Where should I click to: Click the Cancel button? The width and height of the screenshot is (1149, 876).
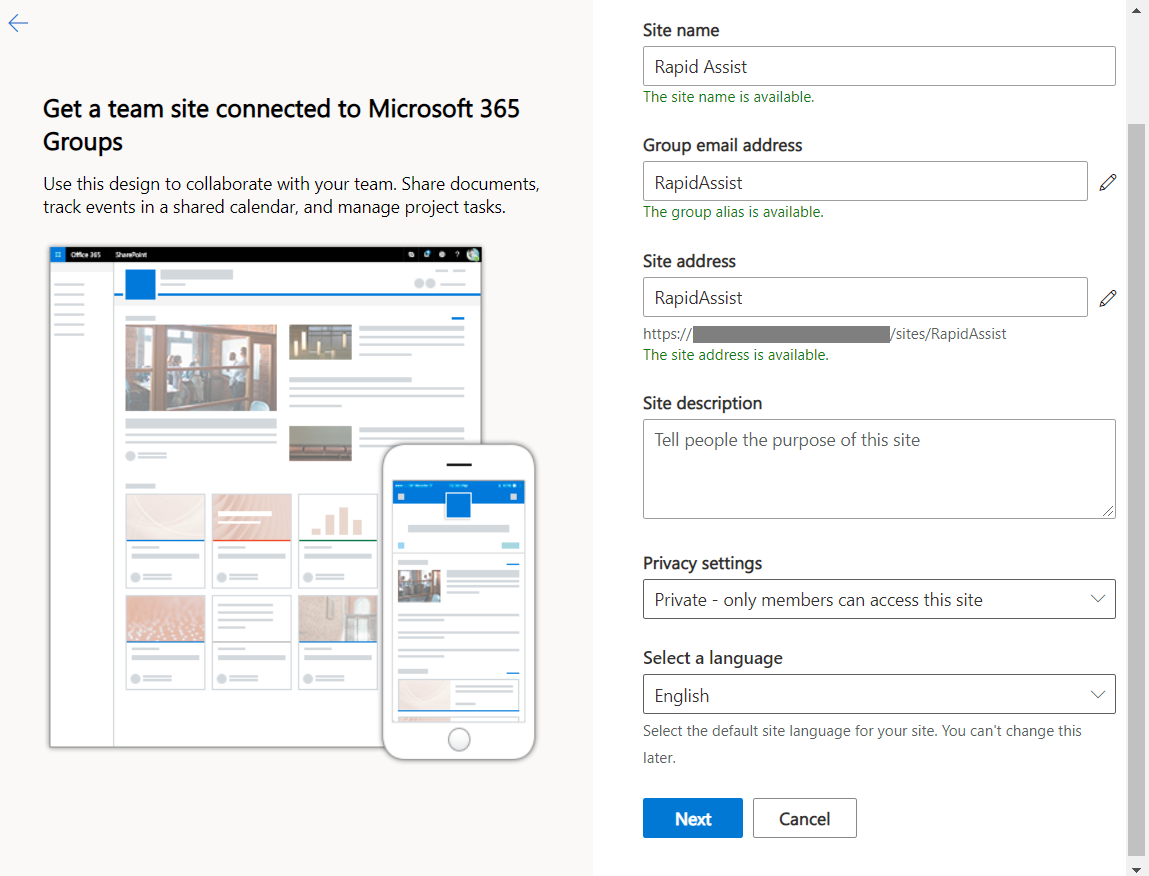point(804,818)
